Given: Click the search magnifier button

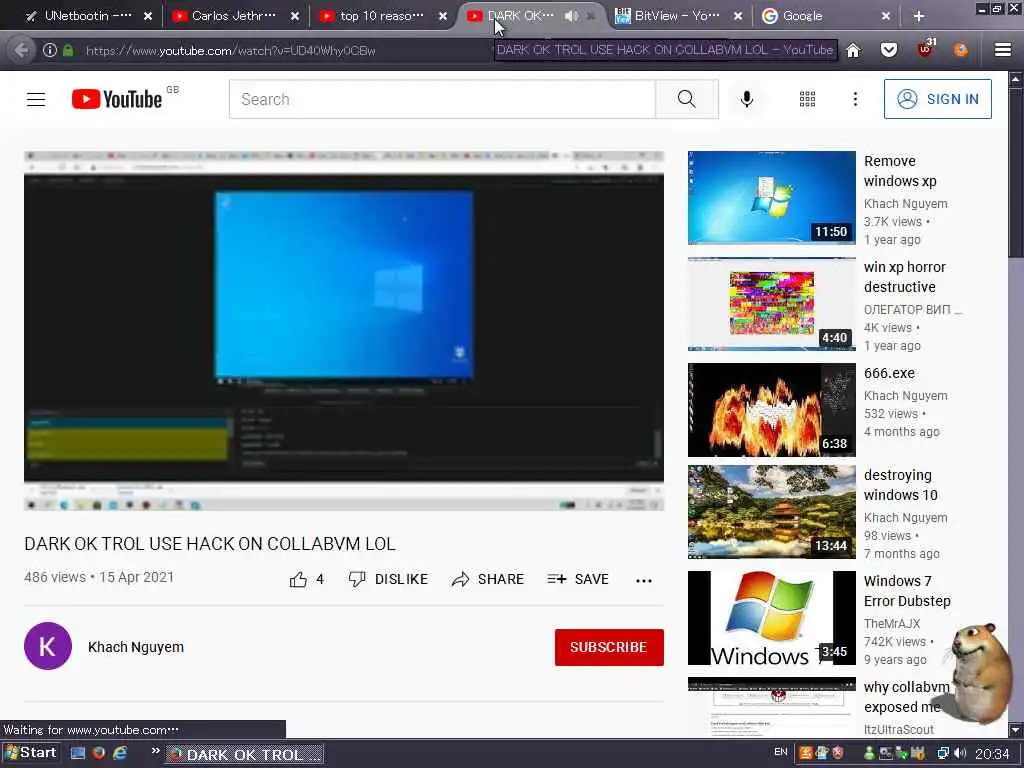Looking at the screenshot, I should [x=686, y=99].
